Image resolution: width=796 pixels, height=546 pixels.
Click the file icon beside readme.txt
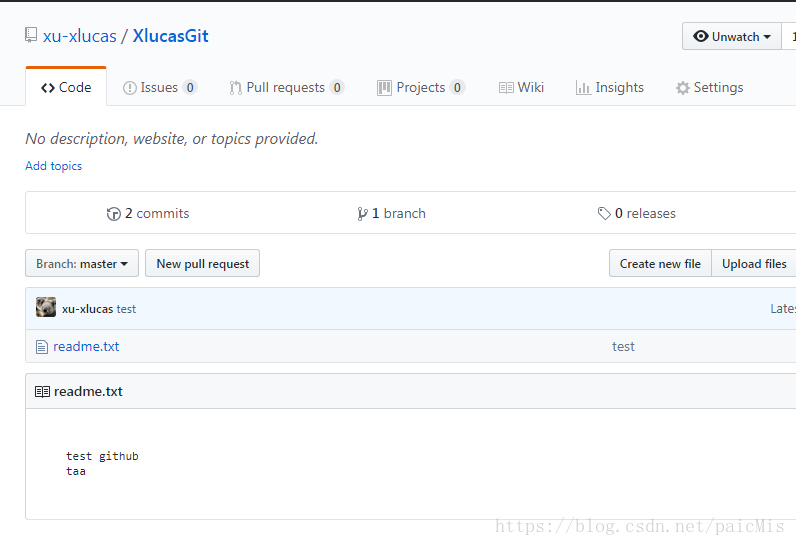[42, 347]
